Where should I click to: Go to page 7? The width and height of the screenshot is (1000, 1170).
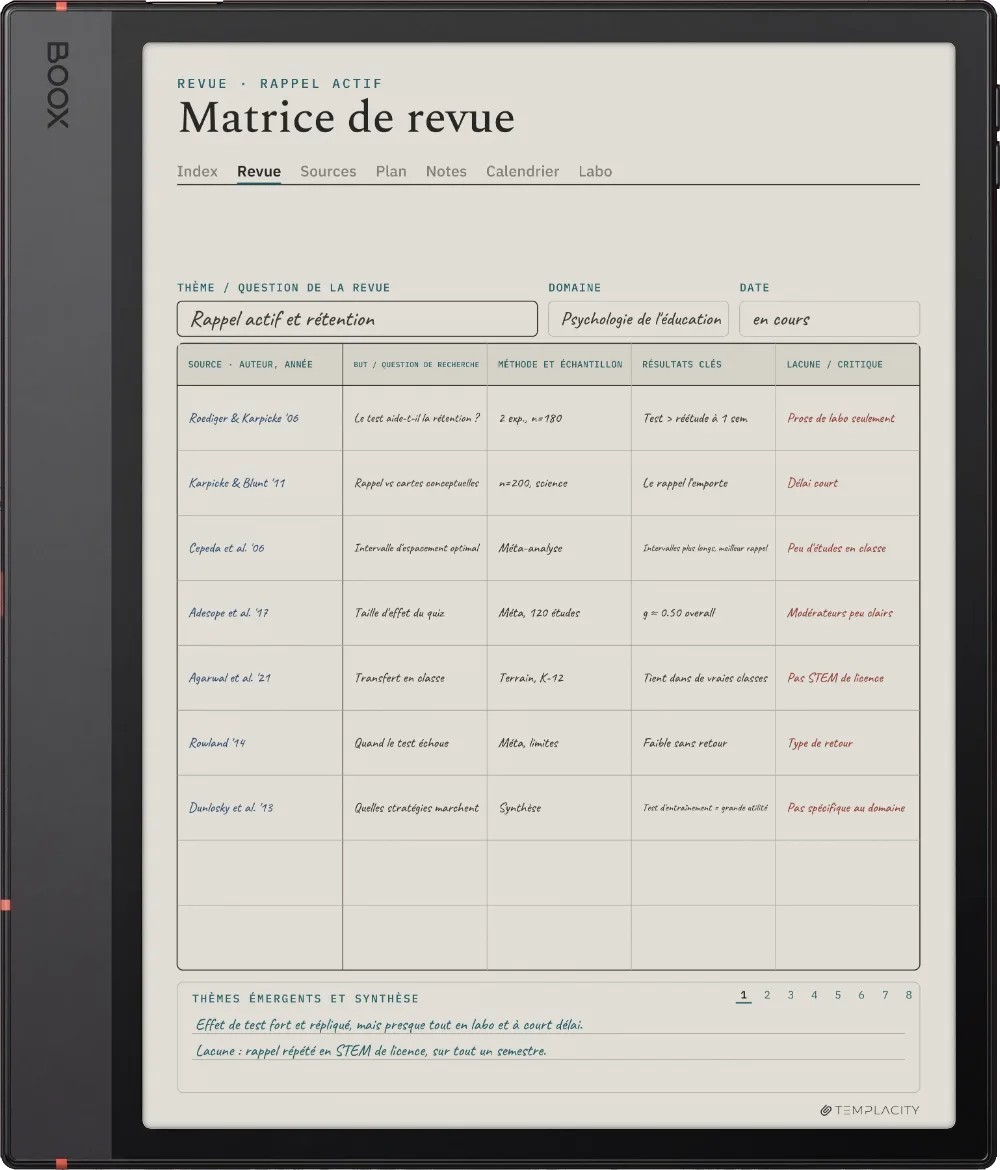tap(885, 995)
